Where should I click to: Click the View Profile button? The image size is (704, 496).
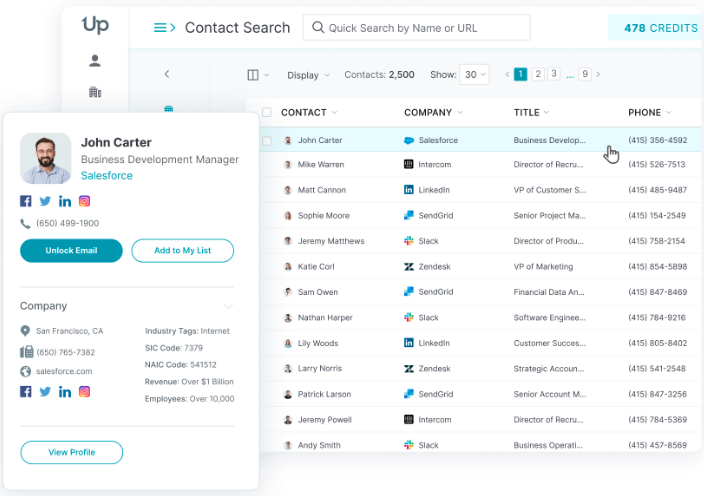71,452
